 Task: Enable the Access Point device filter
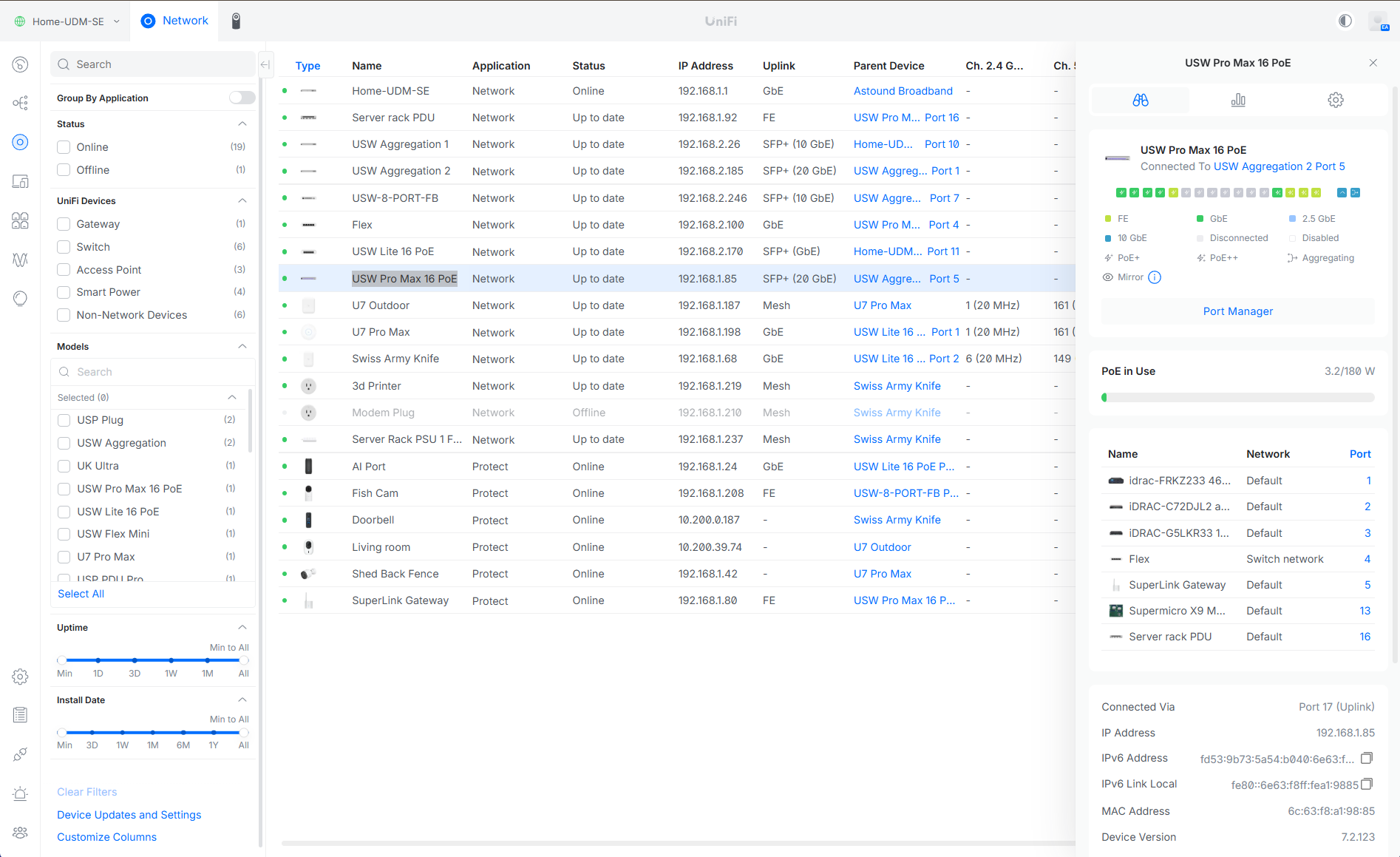64,270
